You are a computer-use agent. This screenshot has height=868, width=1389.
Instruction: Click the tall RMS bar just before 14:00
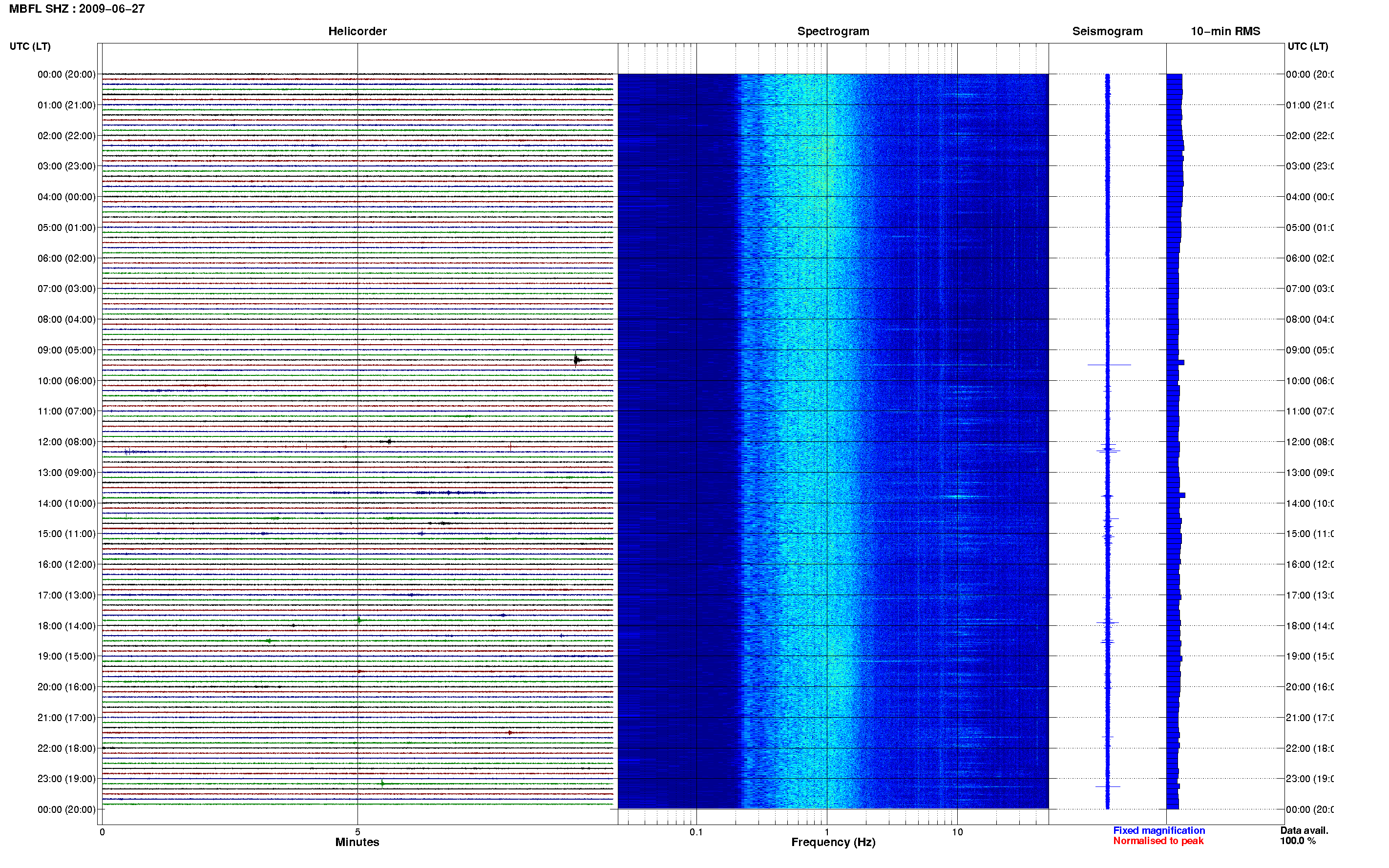(1176, 495)
